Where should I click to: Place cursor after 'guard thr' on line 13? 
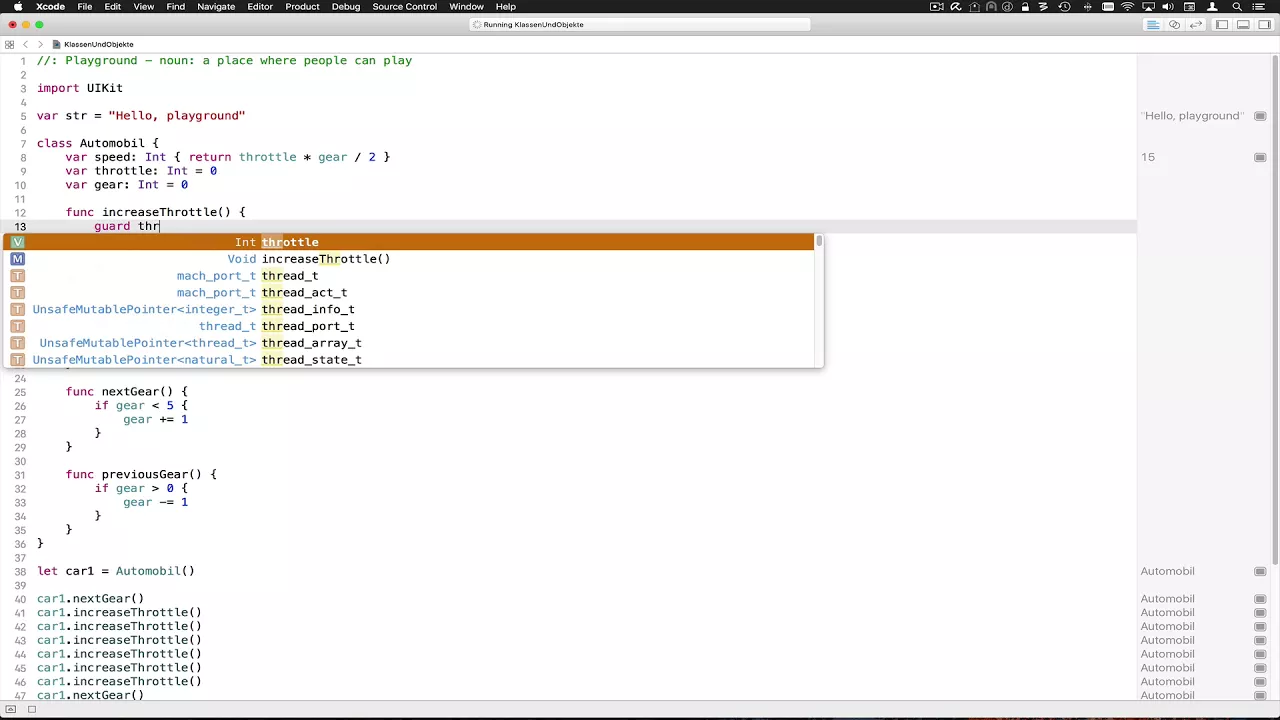pyautogui.click(x=161, y=226)
